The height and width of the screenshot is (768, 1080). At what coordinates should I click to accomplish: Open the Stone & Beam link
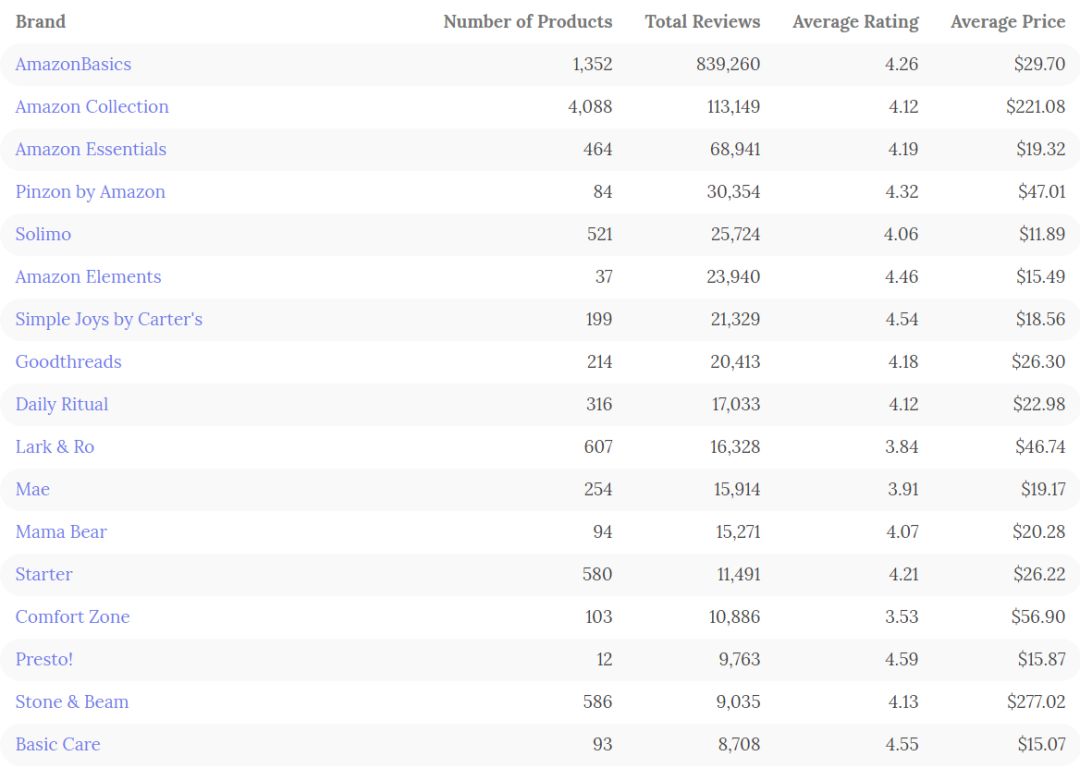pyautogui.click(x=72, y=703)
